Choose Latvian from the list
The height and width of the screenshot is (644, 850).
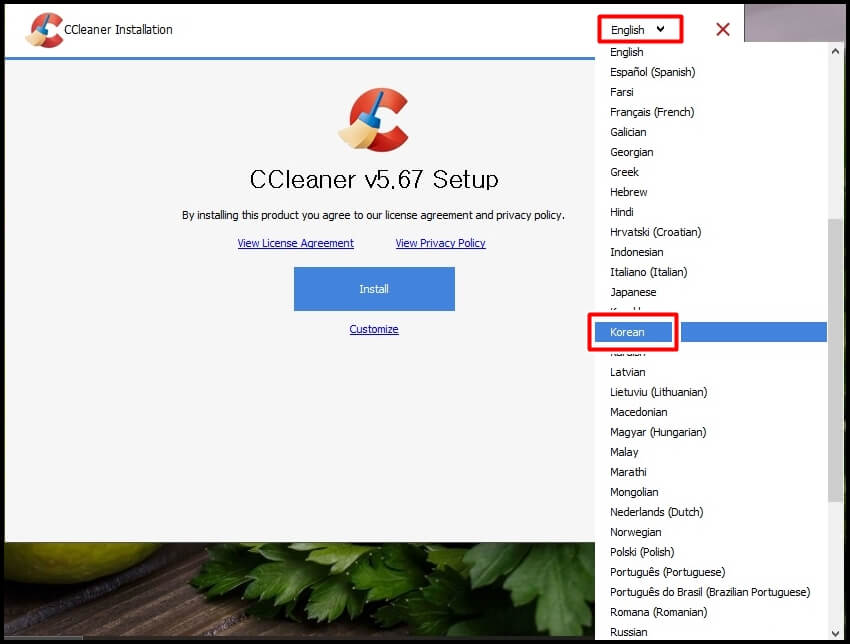(711, 372)
